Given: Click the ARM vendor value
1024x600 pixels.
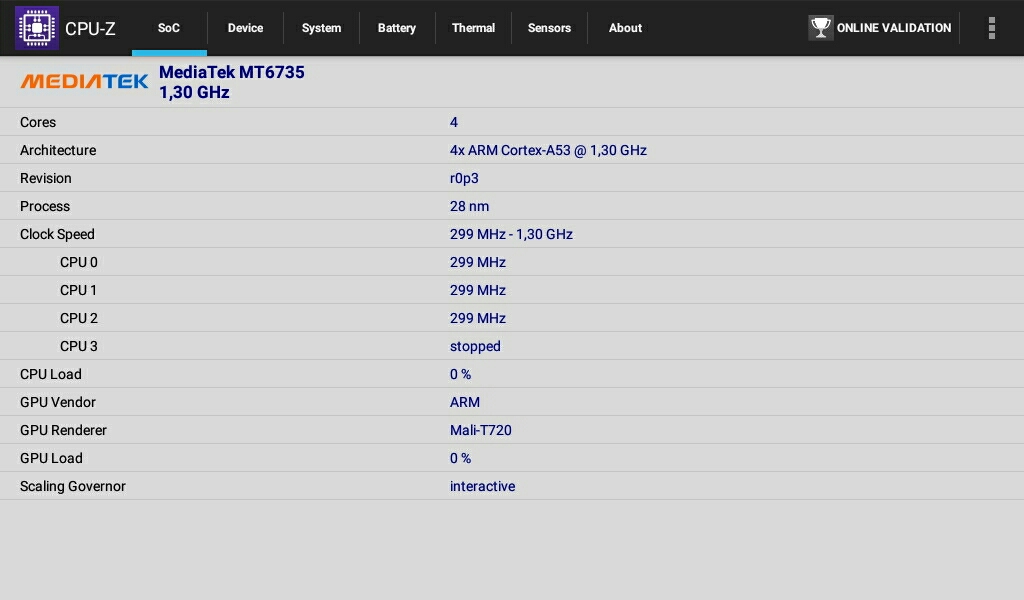Looking at the screenshot, I should click(464, 403).
